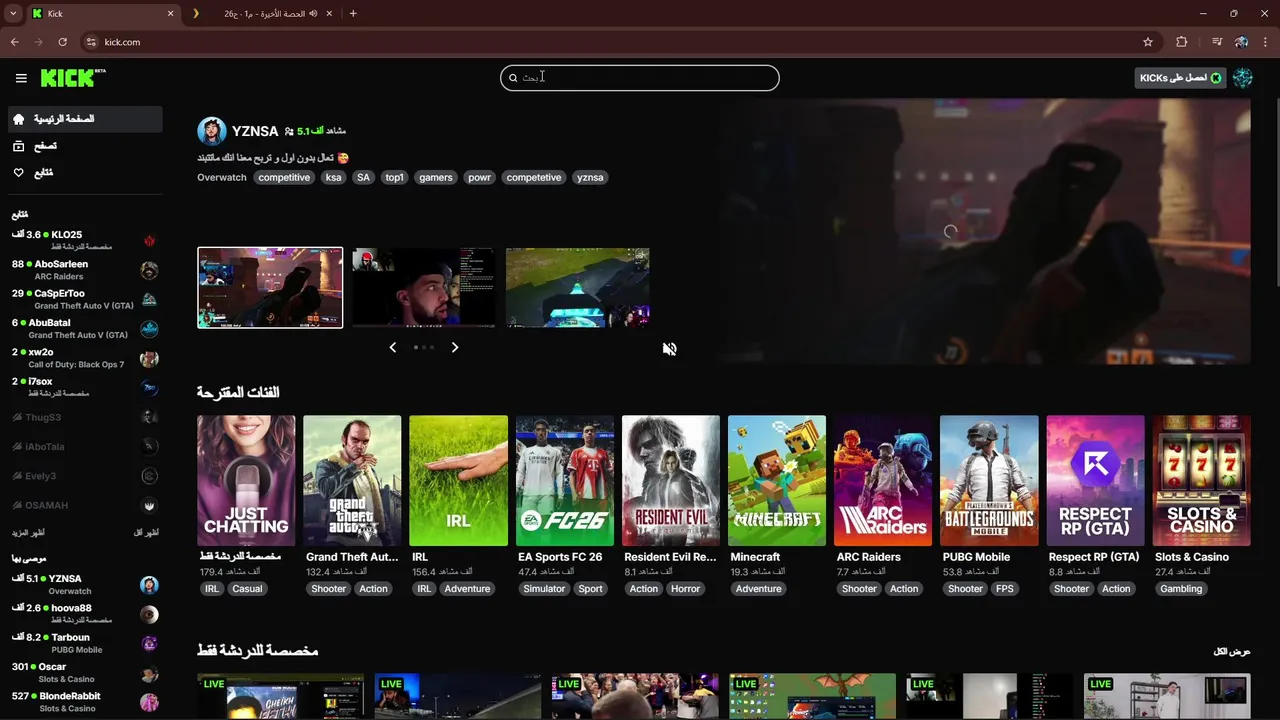Viewport: 1280px width, 720px height.
Task: Open the Just Chatting category card
Action: coord(246,481)
